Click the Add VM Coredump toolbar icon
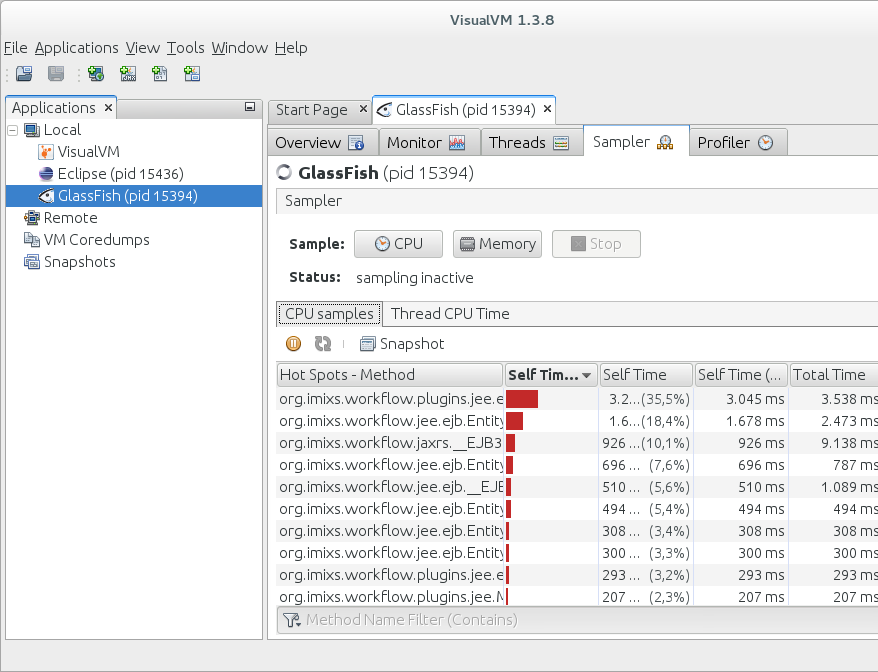Screen dimensions: 878x672 [x=160, y=74]
